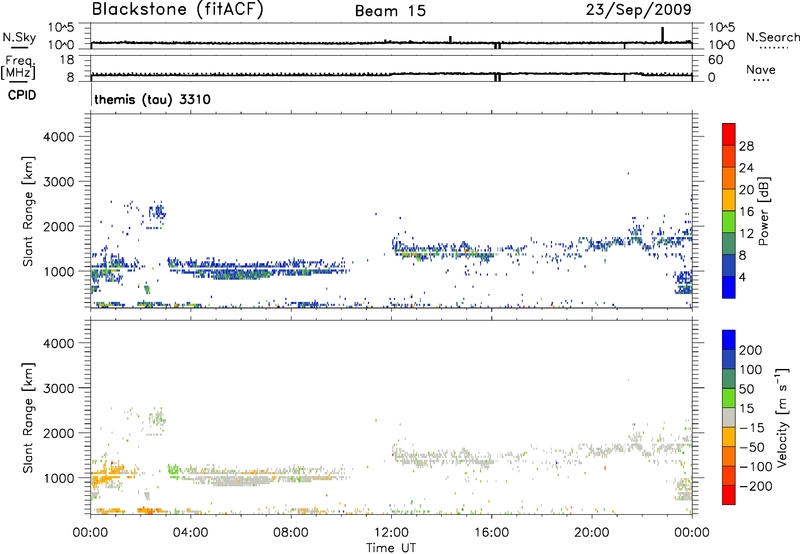Click the '04:00' time axis tick label
Screen dimensions: 800x554
[191, 533]
